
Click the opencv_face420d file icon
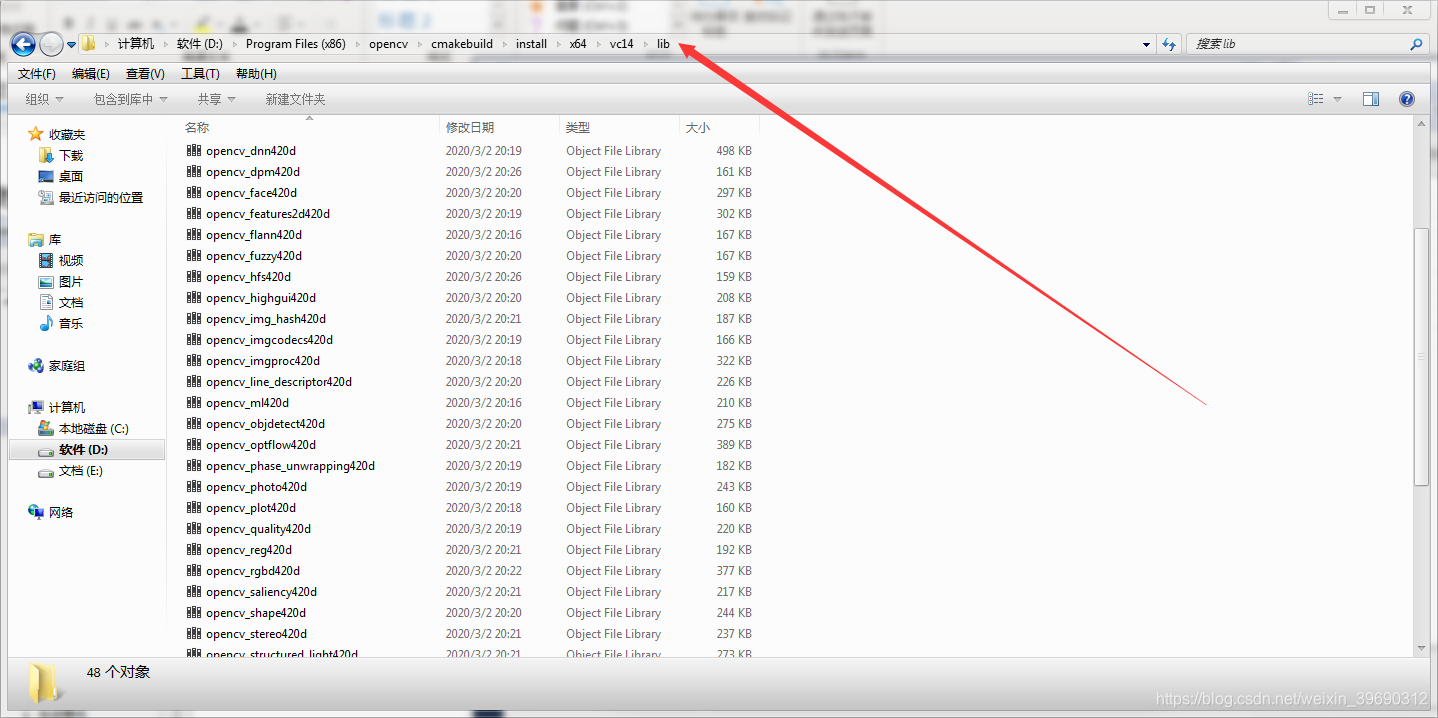coord(194,192)
